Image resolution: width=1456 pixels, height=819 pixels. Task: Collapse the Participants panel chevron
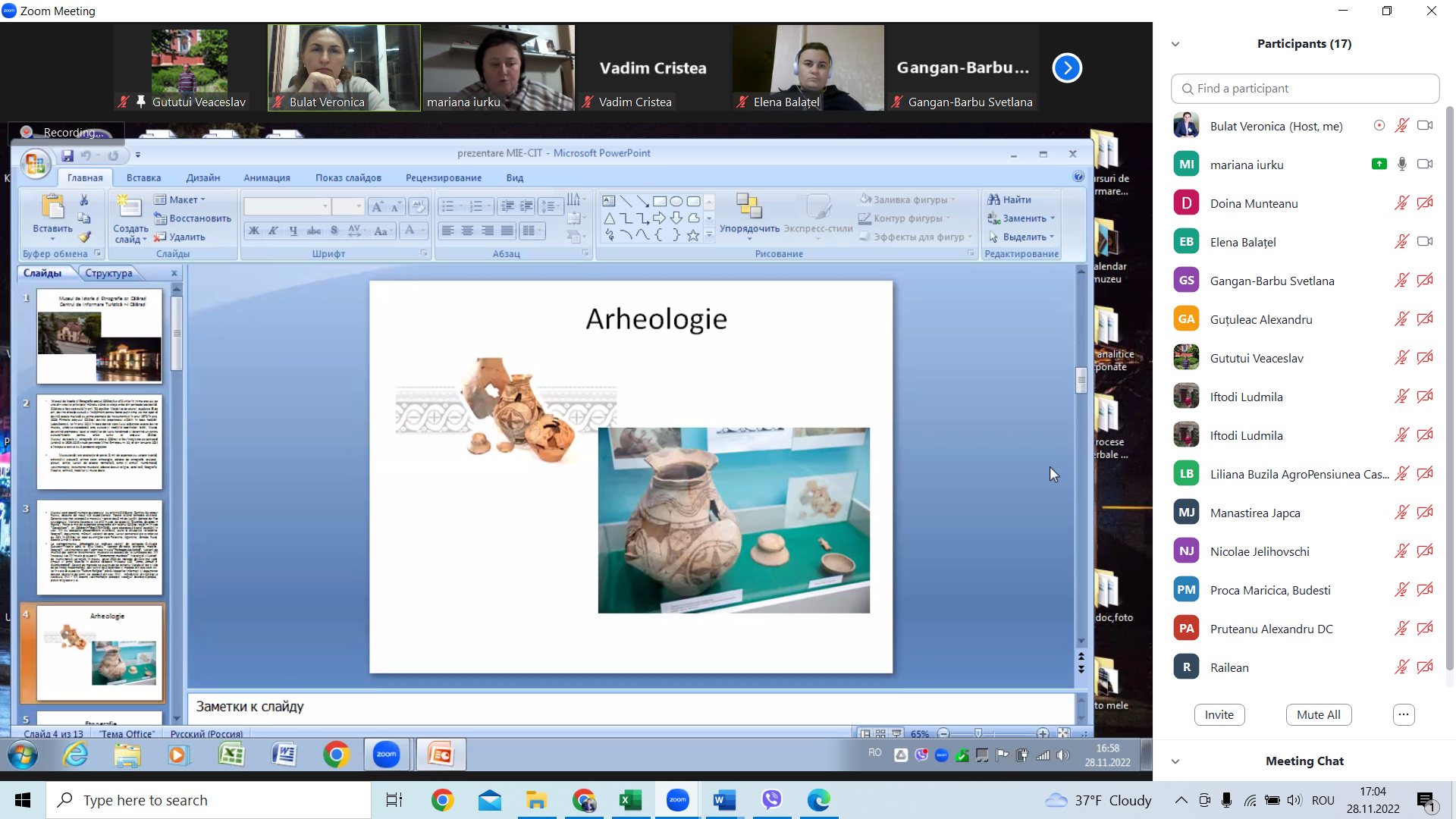(1175, 44)
